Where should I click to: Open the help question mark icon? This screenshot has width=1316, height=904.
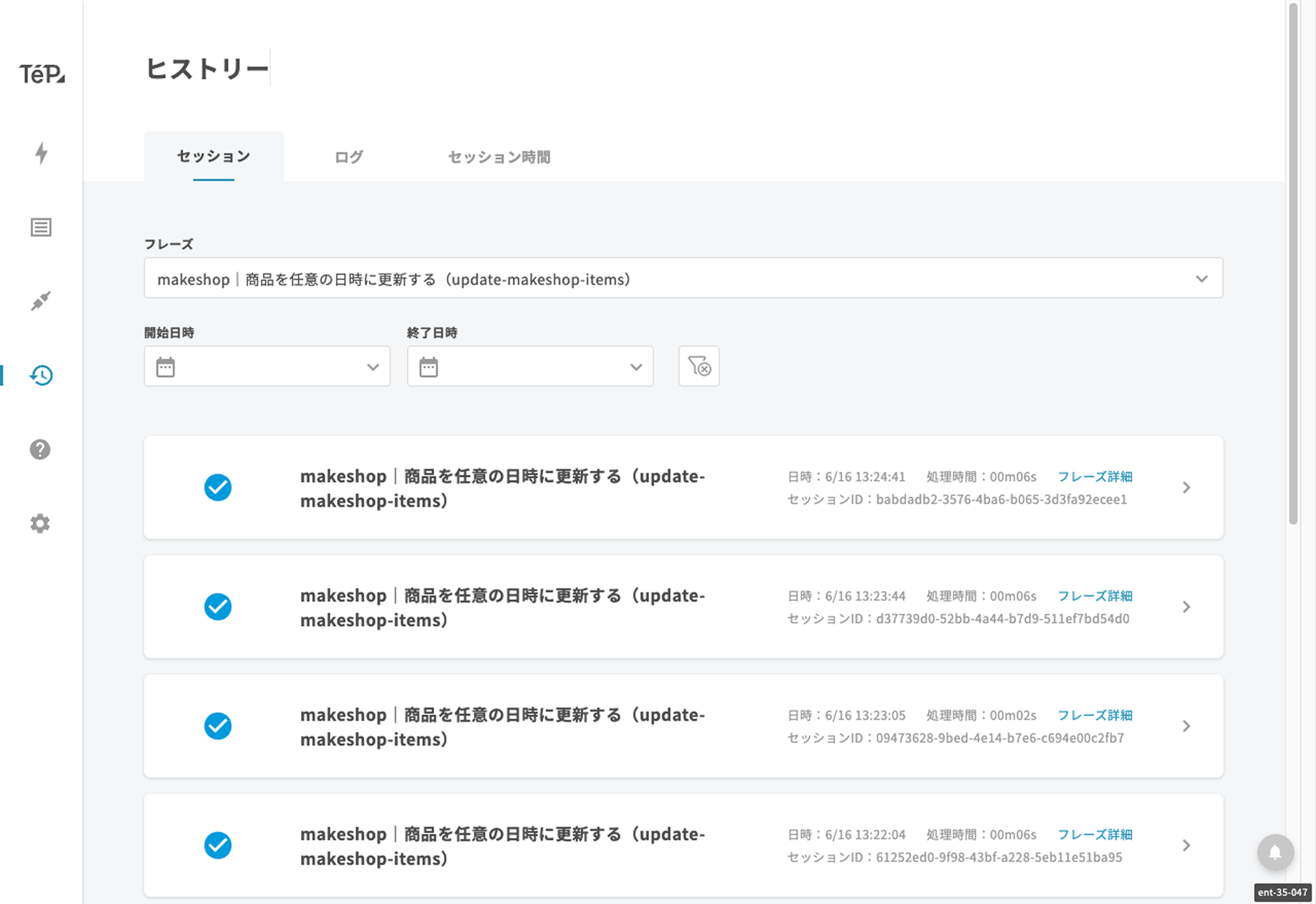click(40, 449)
